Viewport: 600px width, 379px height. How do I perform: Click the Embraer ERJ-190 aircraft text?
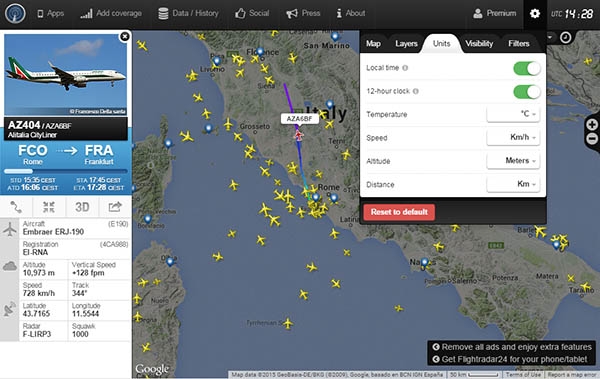(x=53, y=232)
